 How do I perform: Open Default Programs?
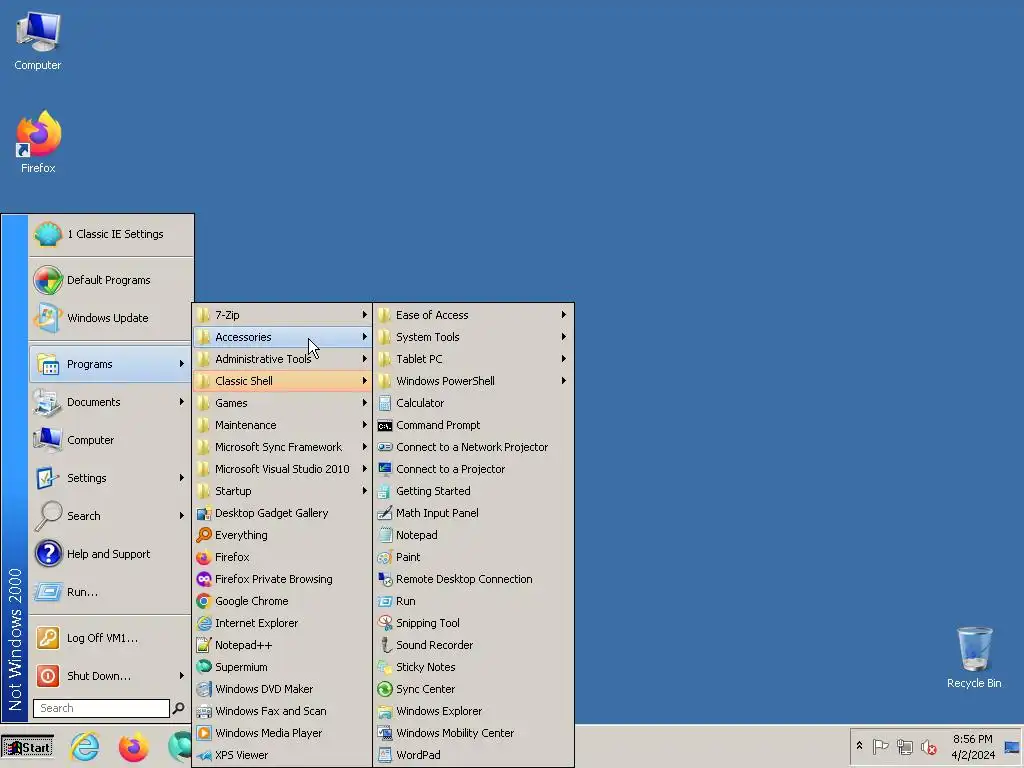[x=111, y=280]
